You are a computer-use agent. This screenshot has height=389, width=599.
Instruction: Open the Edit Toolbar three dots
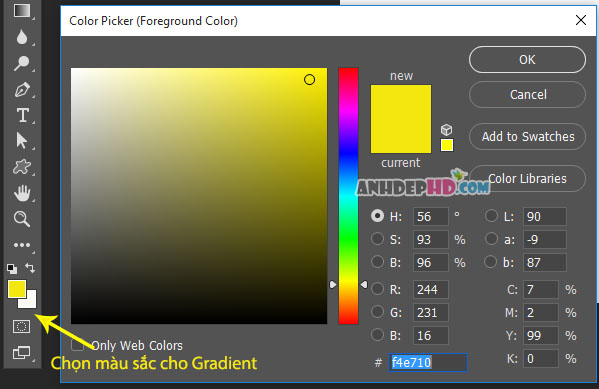coord(22,245)
